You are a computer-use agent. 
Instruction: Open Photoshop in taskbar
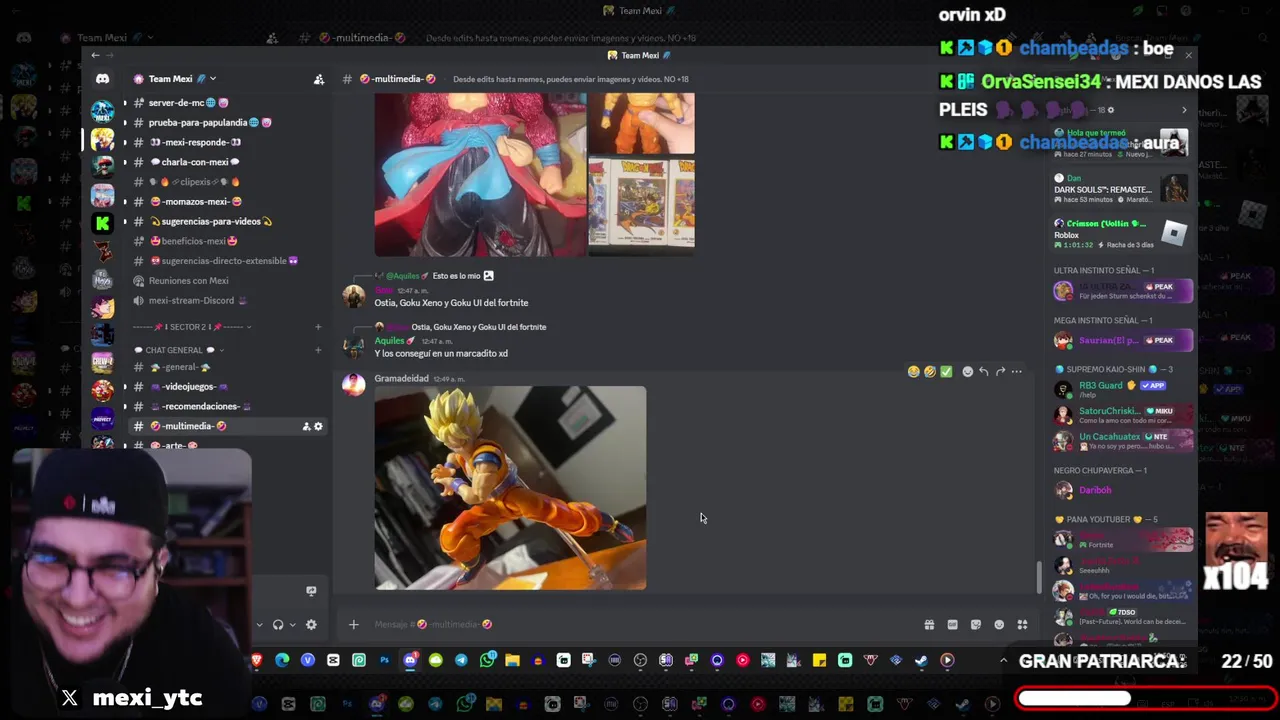[x=384, y=660]
